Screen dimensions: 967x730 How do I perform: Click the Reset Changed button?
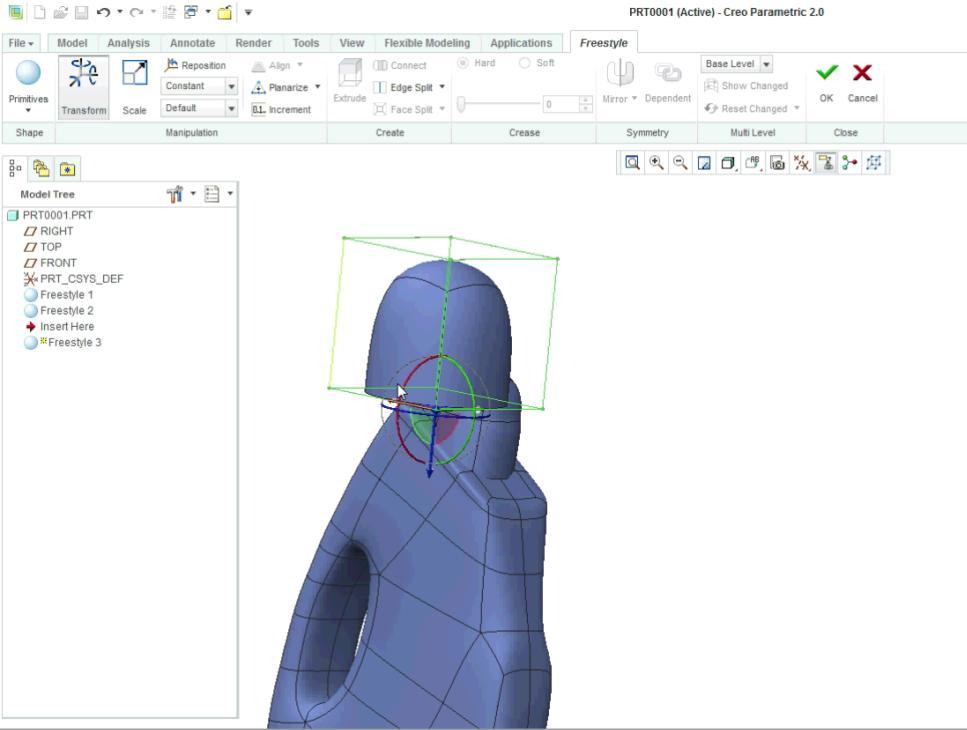(x=746, y=109)
